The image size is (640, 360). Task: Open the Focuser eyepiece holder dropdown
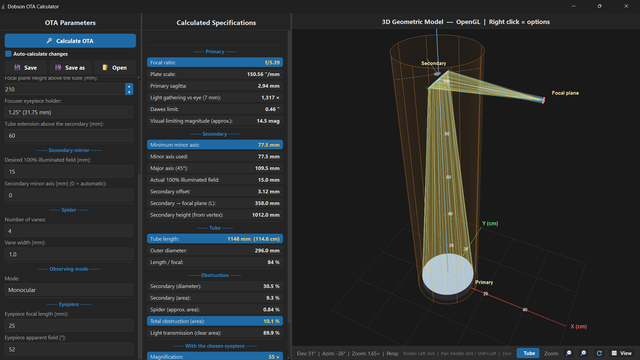coord(69,112)
